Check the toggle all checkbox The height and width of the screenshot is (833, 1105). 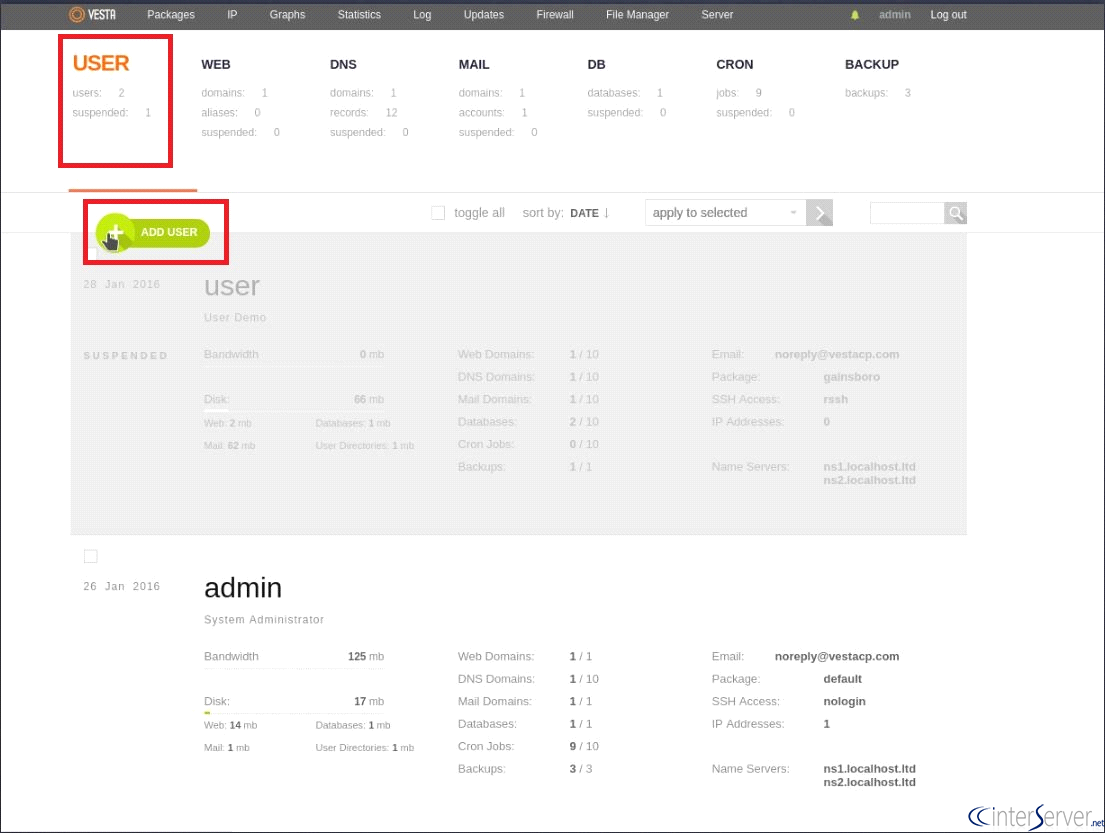(x=438, y=213)
